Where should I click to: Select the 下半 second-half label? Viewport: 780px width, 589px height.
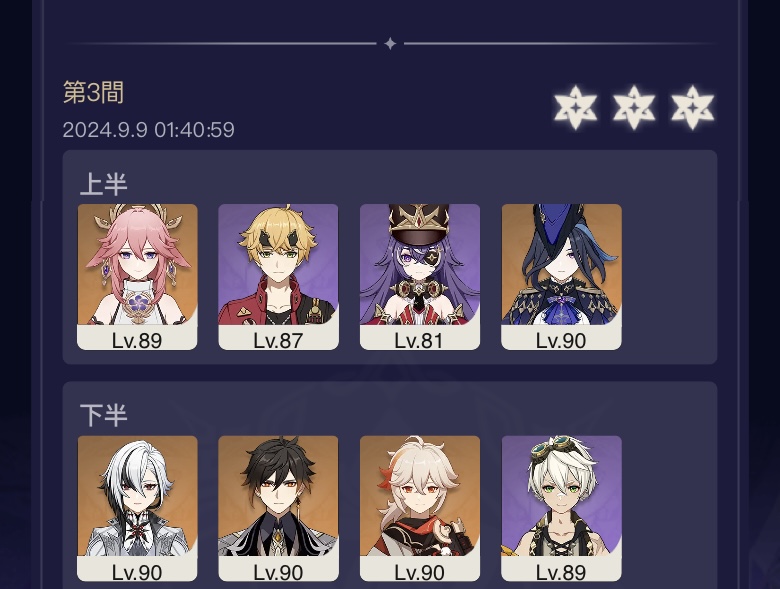click(x=103, y=415)
